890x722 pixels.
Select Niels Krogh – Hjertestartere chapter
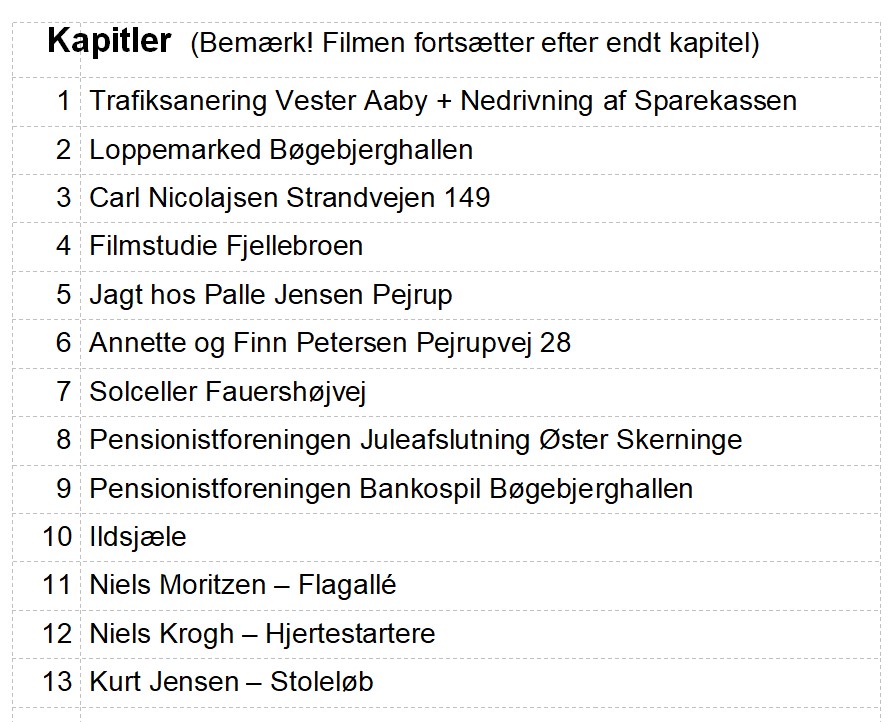coord(262,634)
